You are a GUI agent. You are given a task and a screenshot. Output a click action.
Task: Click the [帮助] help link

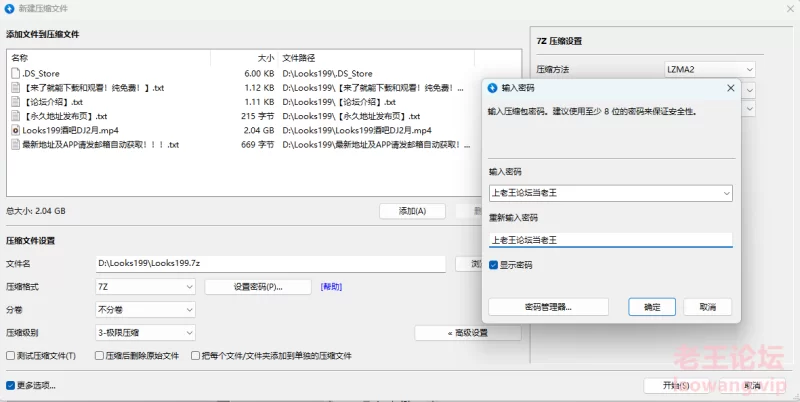point(331,287)
